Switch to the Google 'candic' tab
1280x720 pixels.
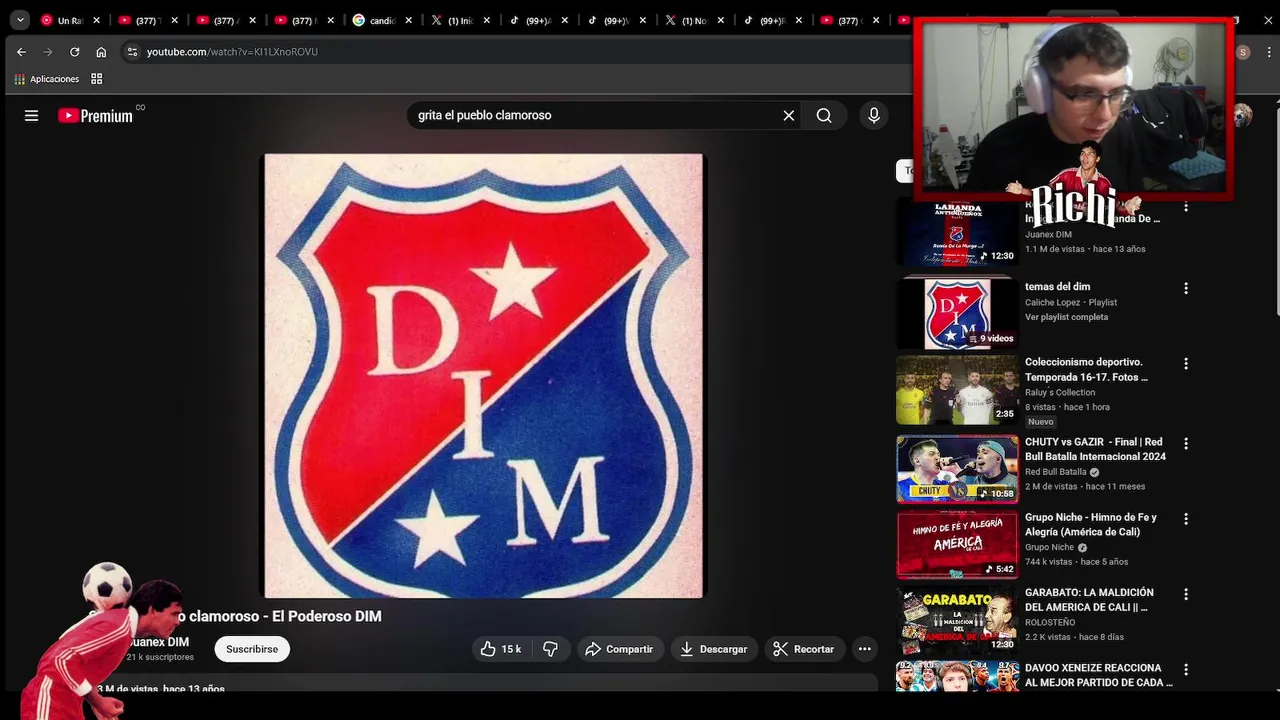click(383, 20)
